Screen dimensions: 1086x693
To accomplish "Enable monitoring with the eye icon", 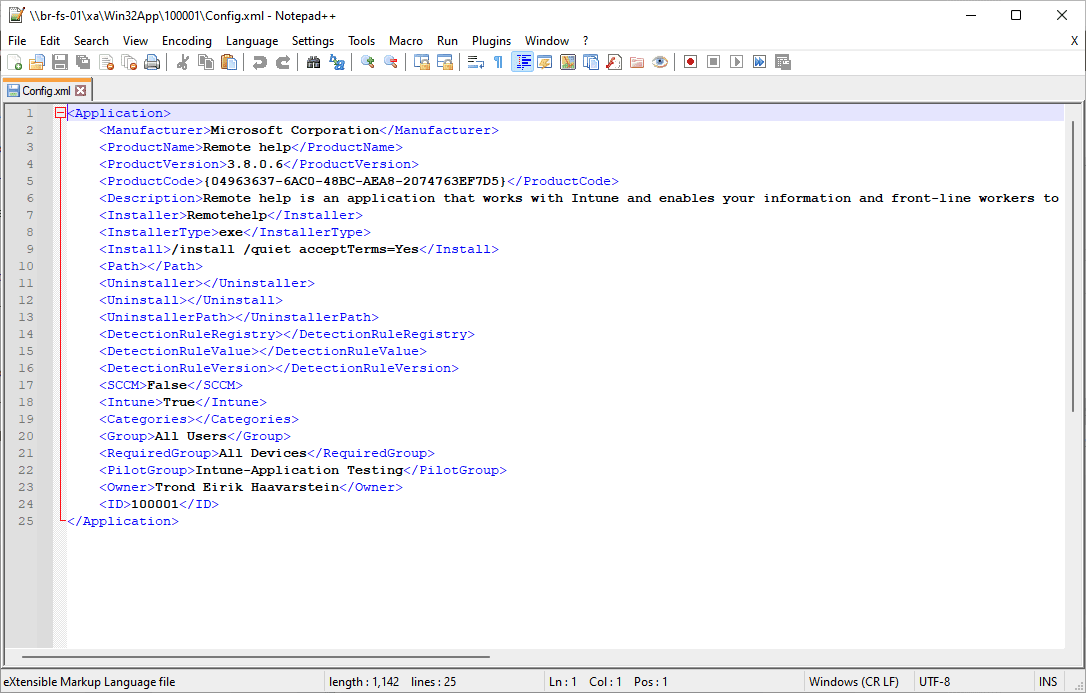I will (660, 61).
